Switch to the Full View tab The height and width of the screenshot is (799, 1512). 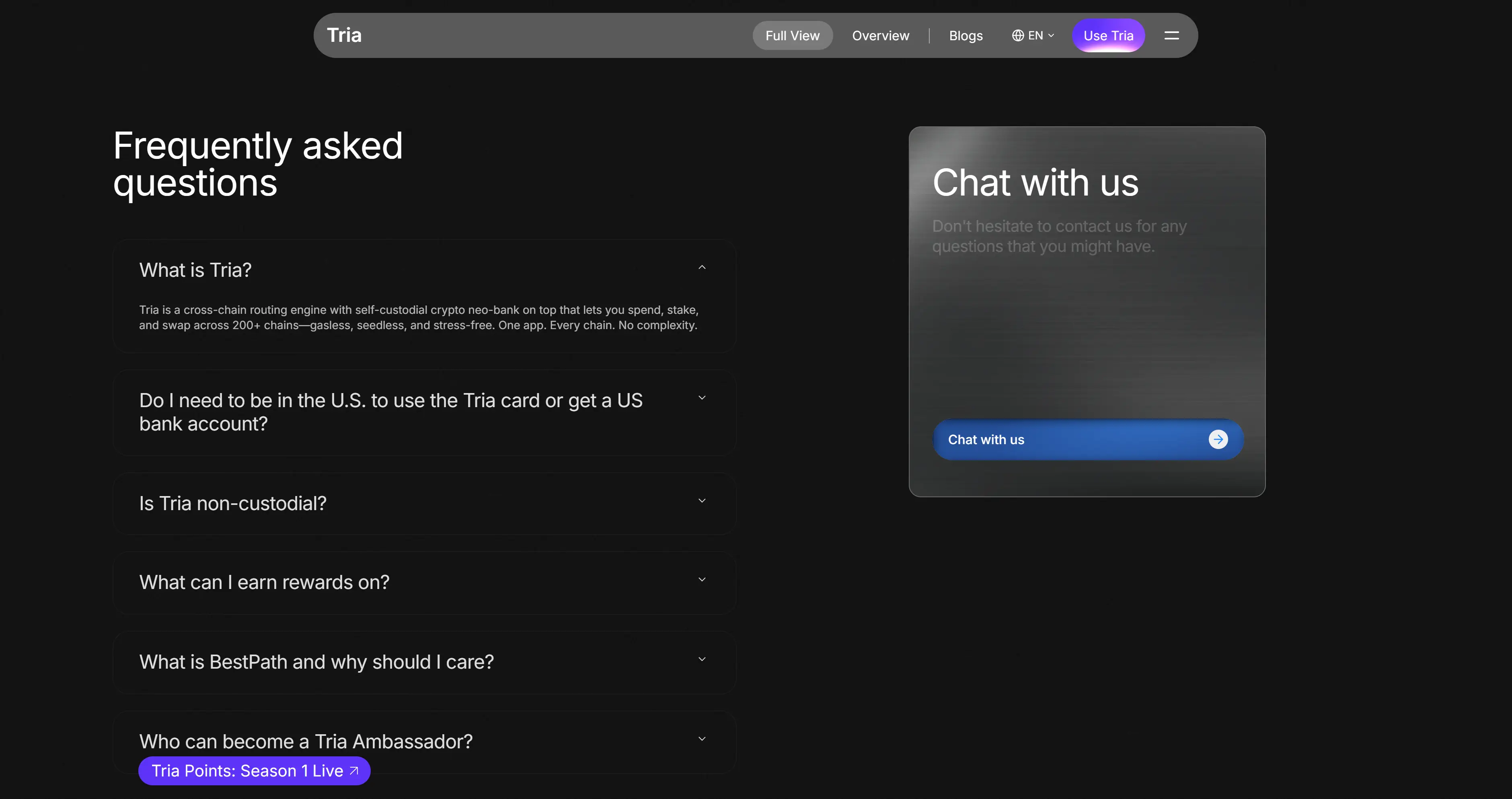click(792, 36)
